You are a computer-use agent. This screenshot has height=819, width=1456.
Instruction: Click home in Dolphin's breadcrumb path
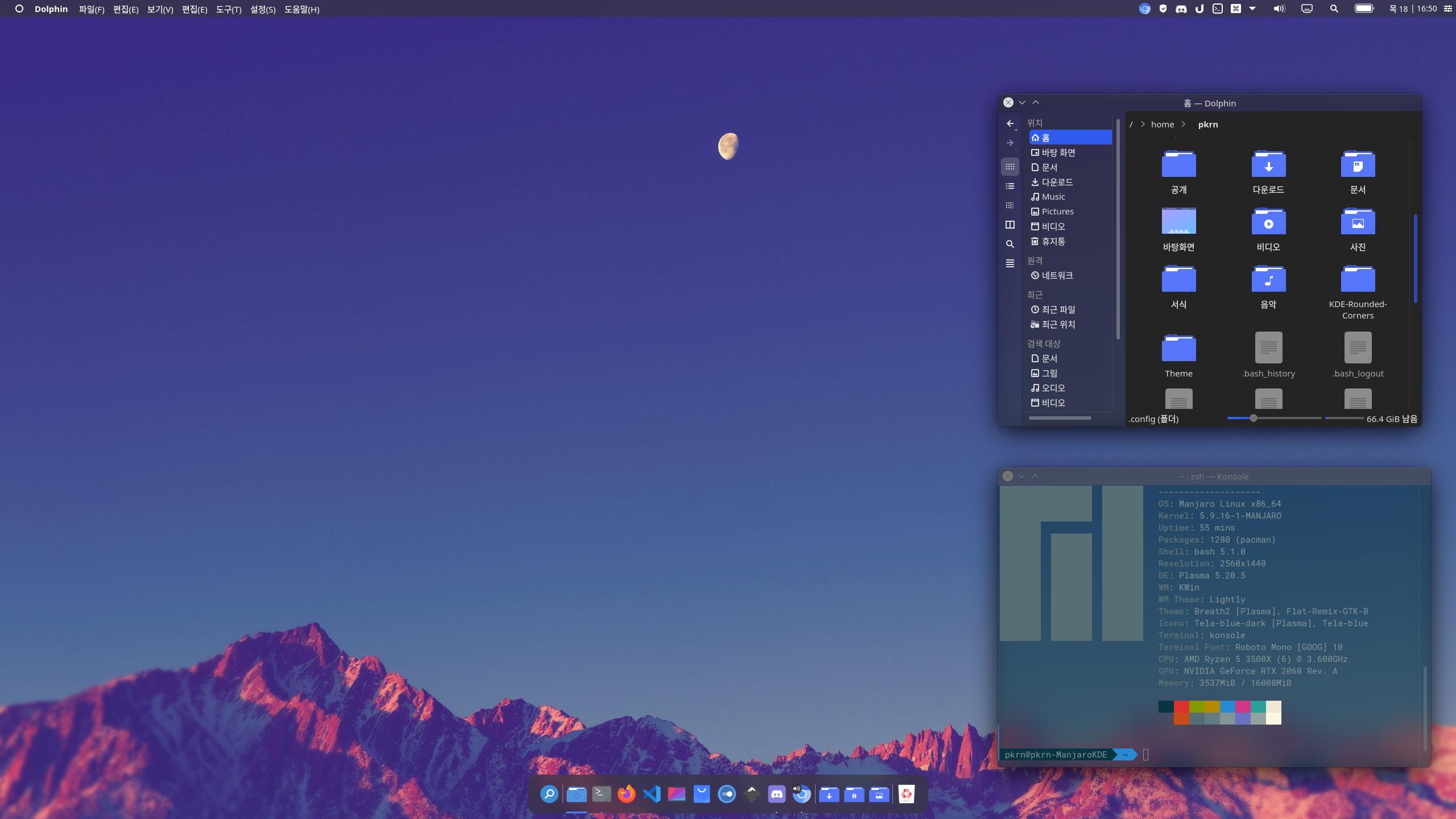pyautogui.click(x=1162, y=125)
